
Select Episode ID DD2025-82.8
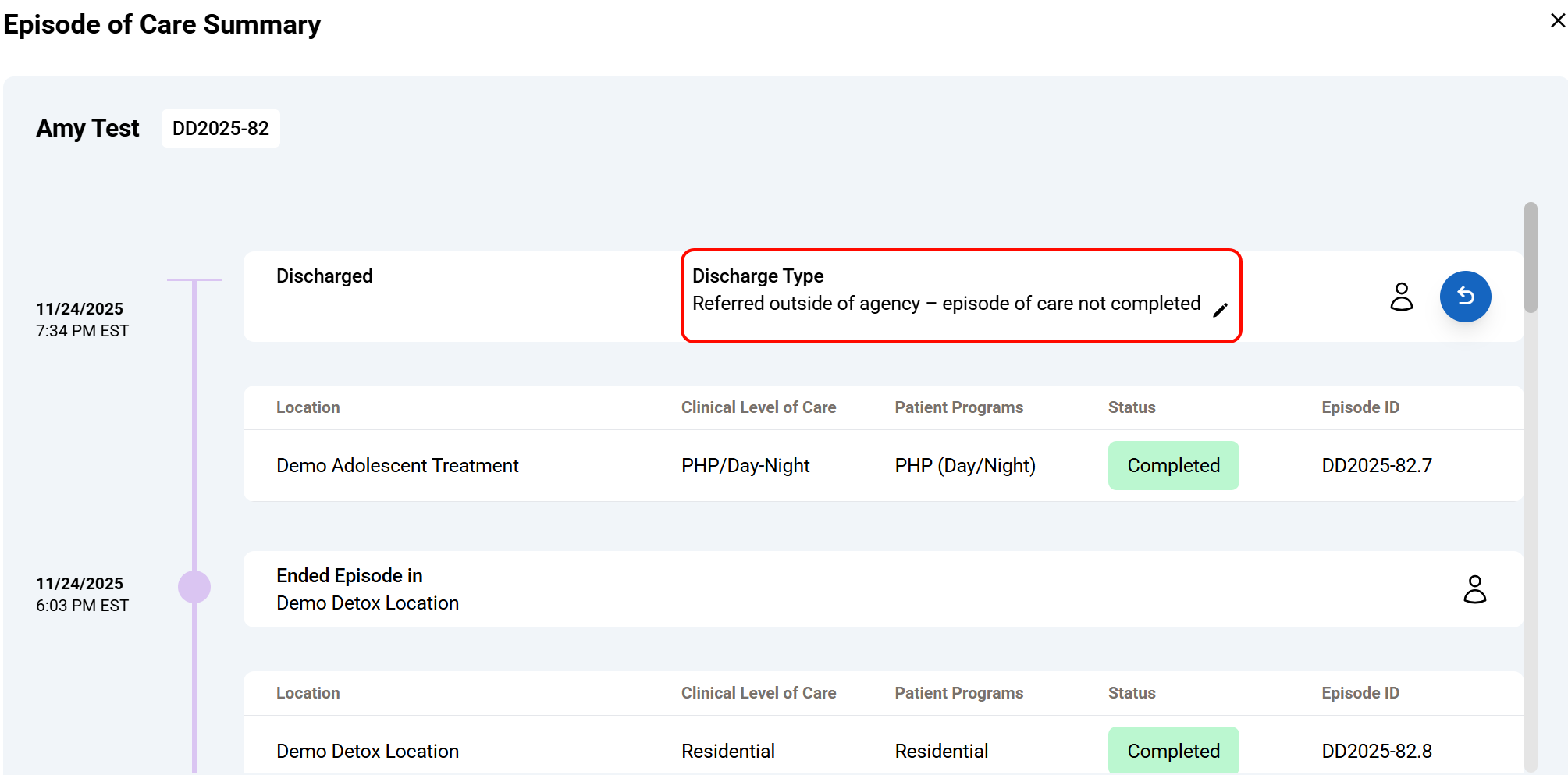1376,751
